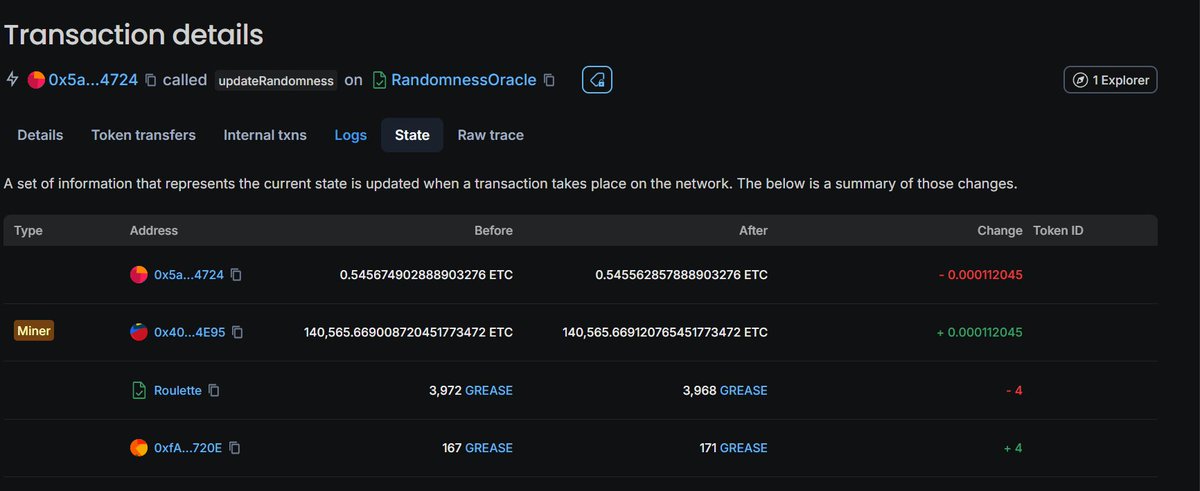Click the after value 0.545562857888903276 ETC
1200x491 pixels.
click(x=681, y=274)
